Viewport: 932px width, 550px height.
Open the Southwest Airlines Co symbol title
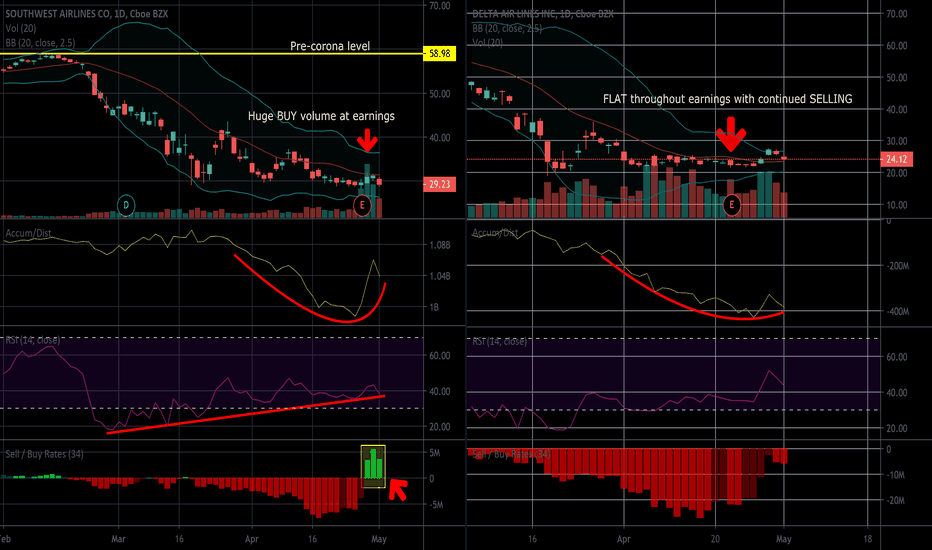coord(87,14)
